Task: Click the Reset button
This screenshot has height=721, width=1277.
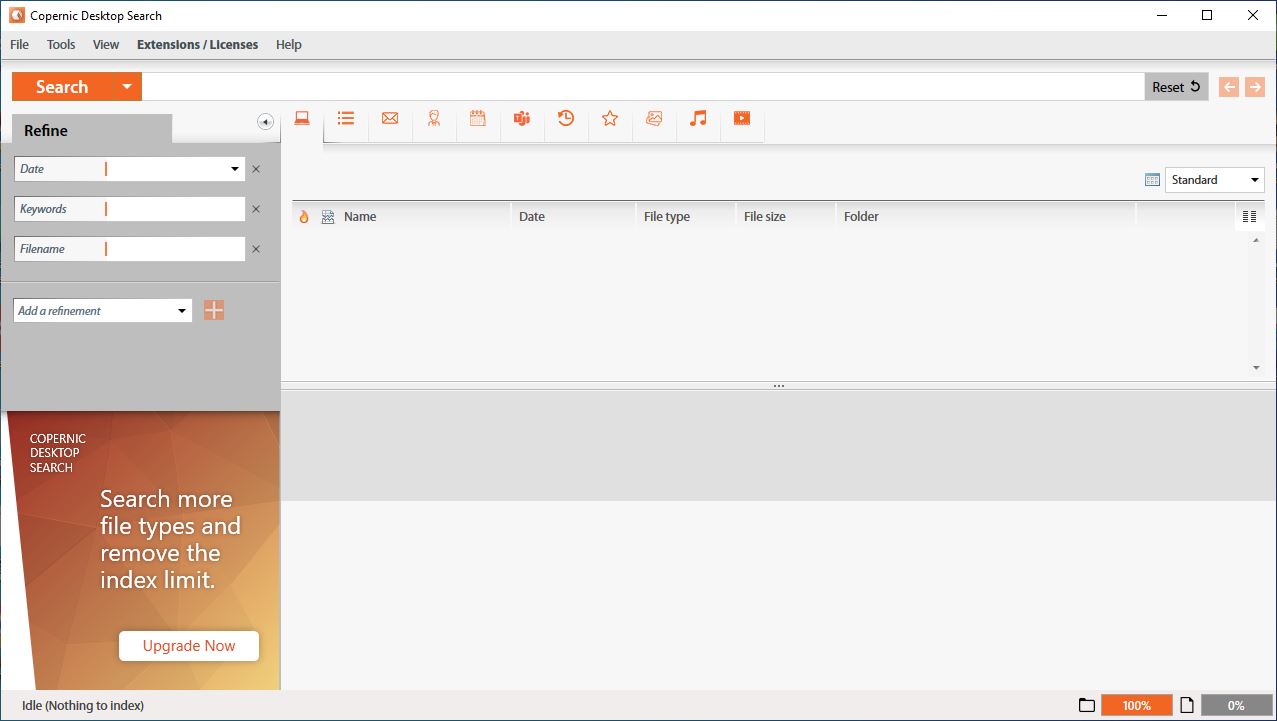Action: click(1176, 87)
